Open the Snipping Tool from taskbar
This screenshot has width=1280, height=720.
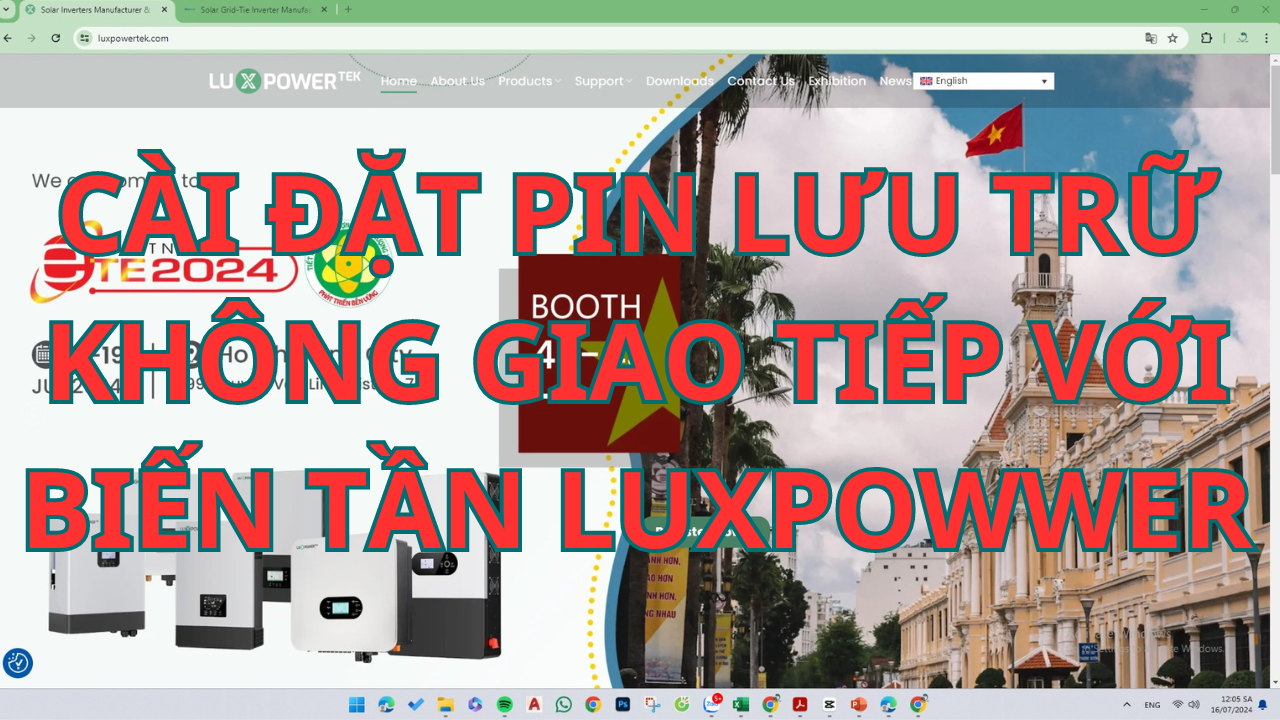pyautogui.click(x=652, y=704)
